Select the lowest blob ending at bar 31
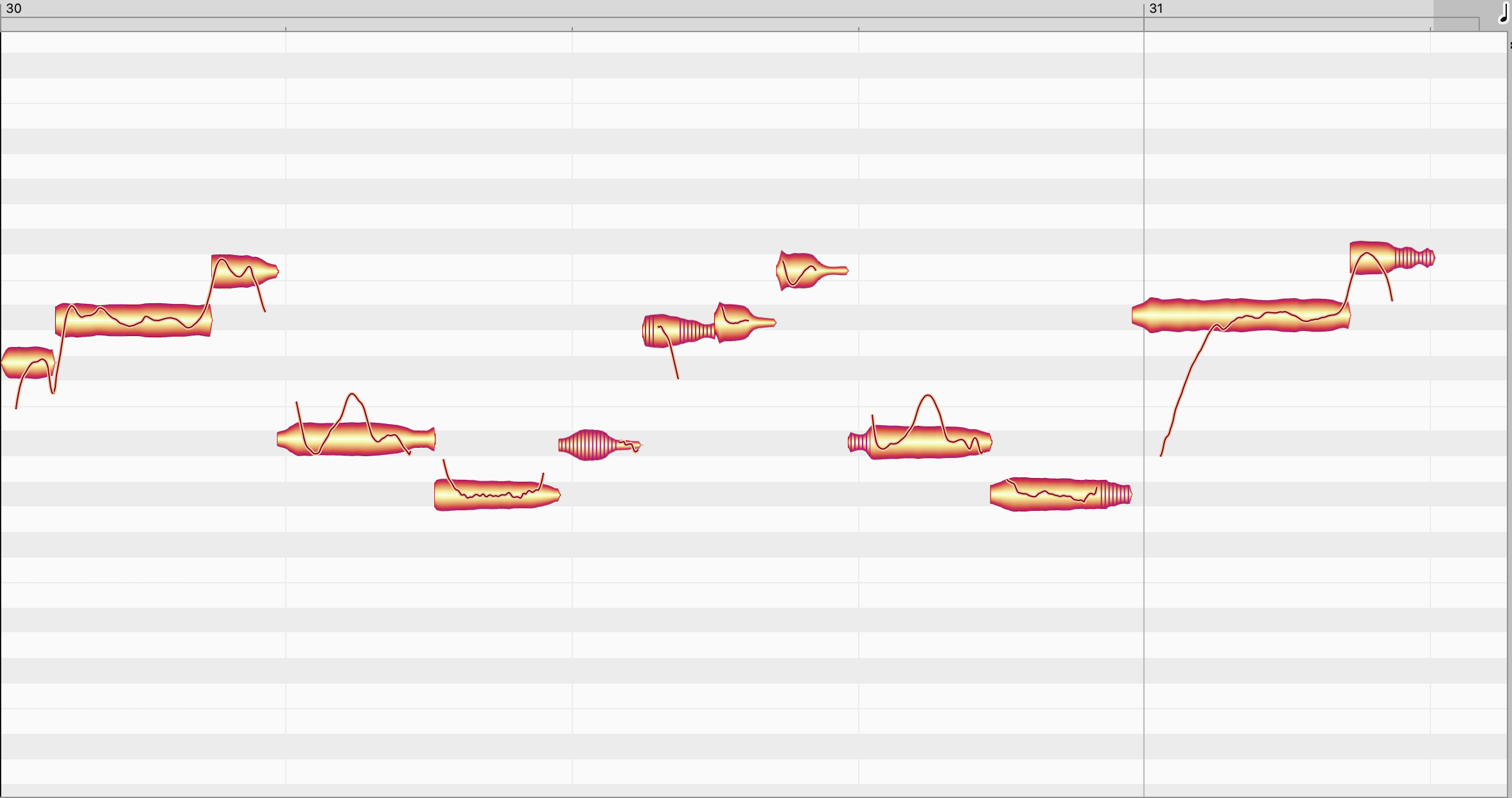Viewport: 1512px width, 798px height. 1061,494
